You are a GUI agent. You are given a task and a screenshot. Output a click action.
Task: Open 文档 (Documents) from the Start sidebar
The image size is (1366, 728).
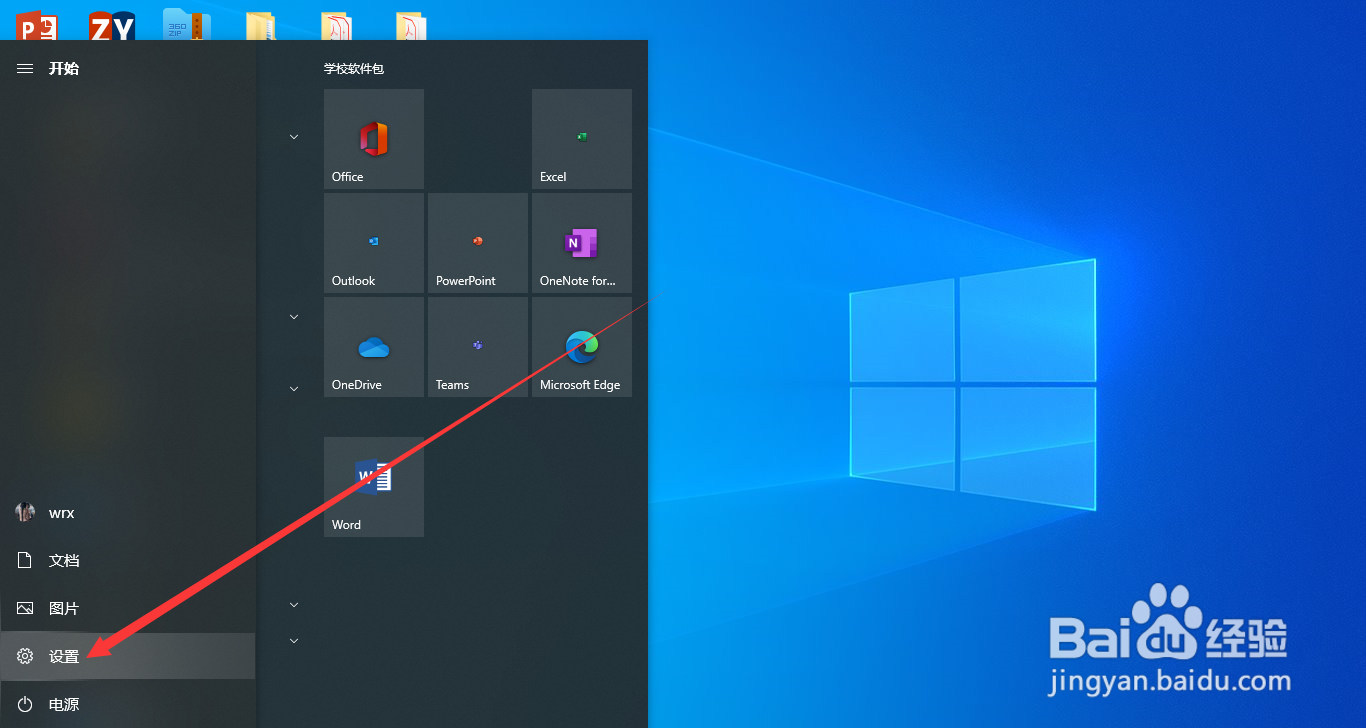tap(128, 560)
